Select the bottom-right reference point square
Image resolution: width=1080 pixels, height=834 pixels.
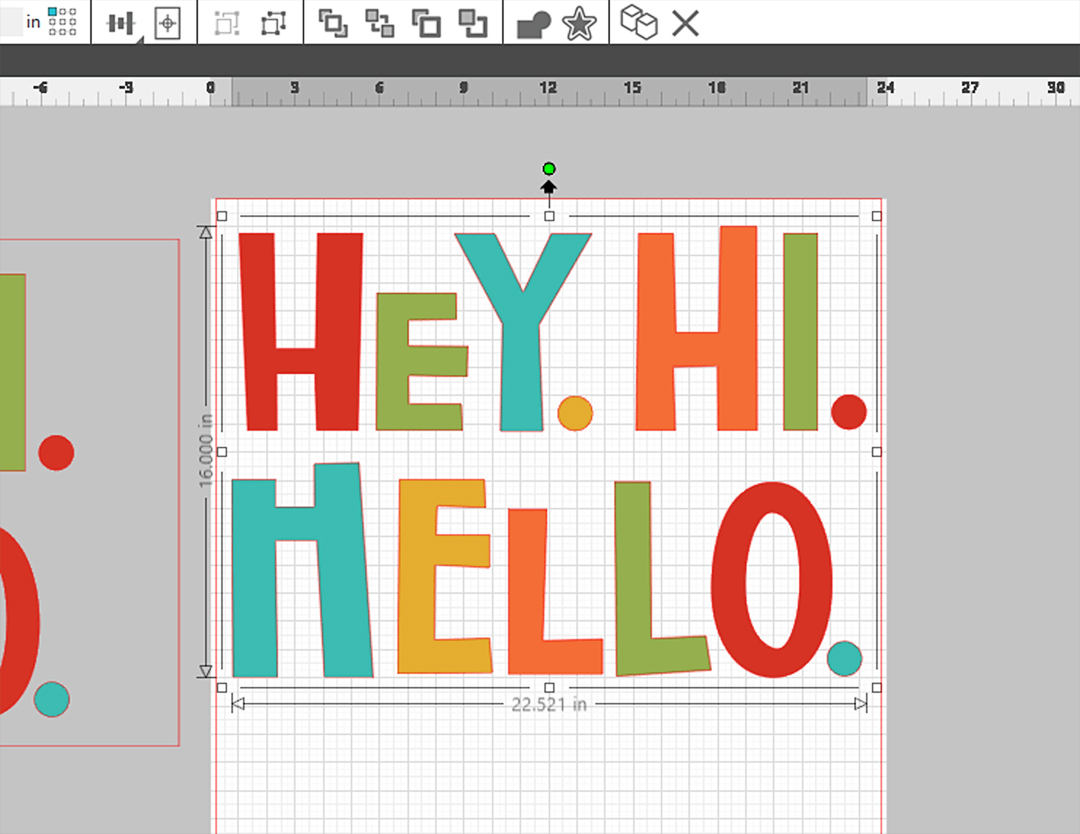(x=72, y=31)
